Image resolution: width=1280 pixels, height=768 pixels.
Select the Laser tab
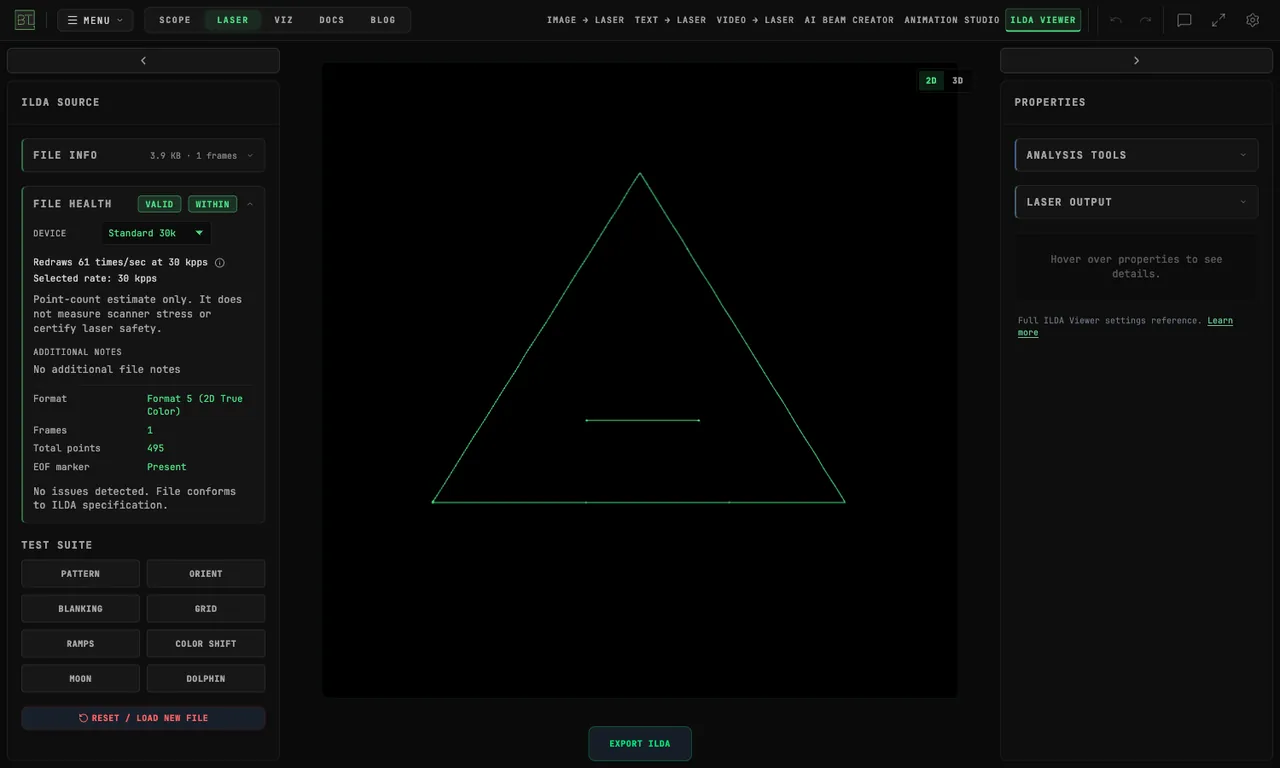click(x=233, y=20)
